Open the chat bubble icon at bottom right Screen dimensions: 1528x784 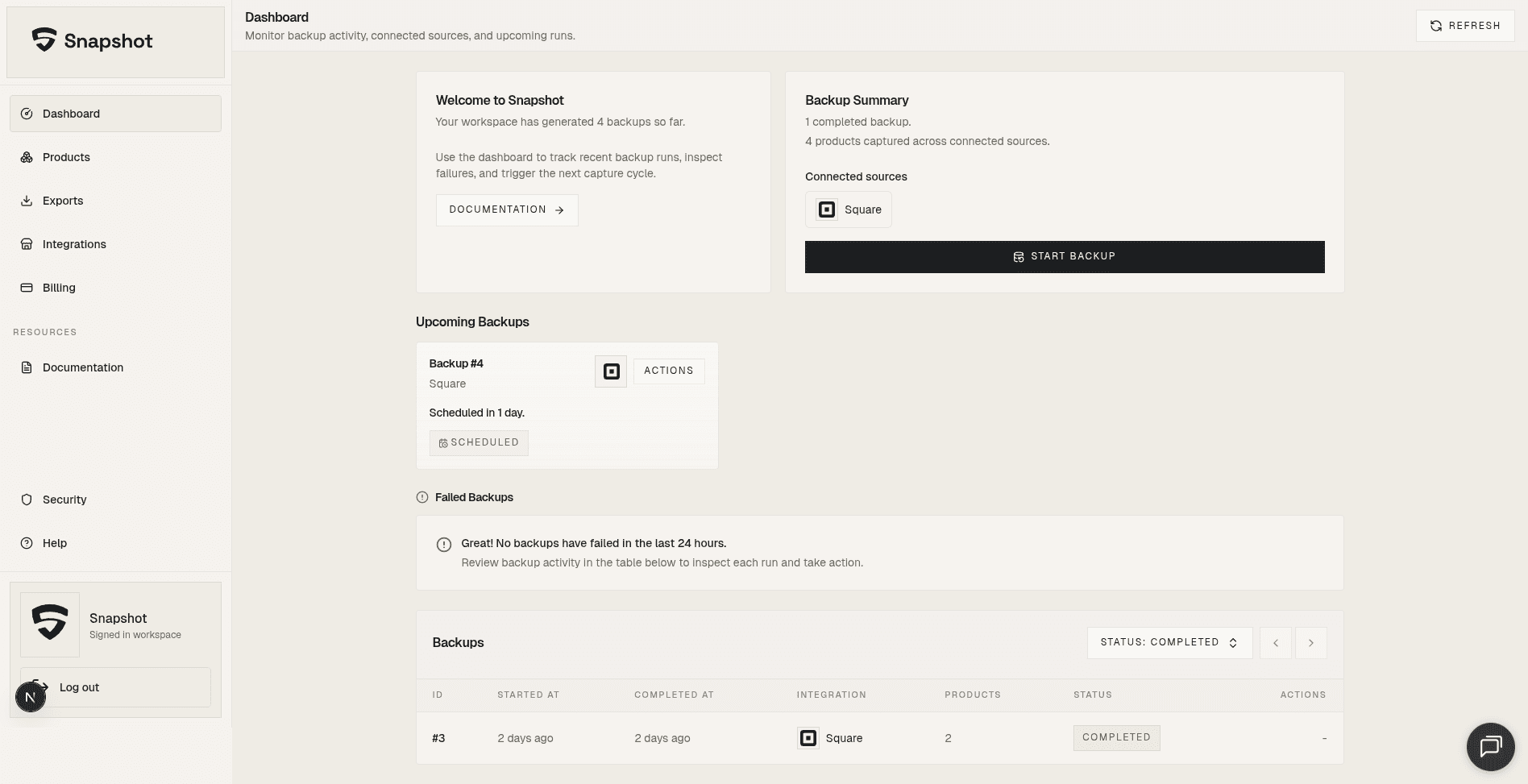(x=1491, y=746)
